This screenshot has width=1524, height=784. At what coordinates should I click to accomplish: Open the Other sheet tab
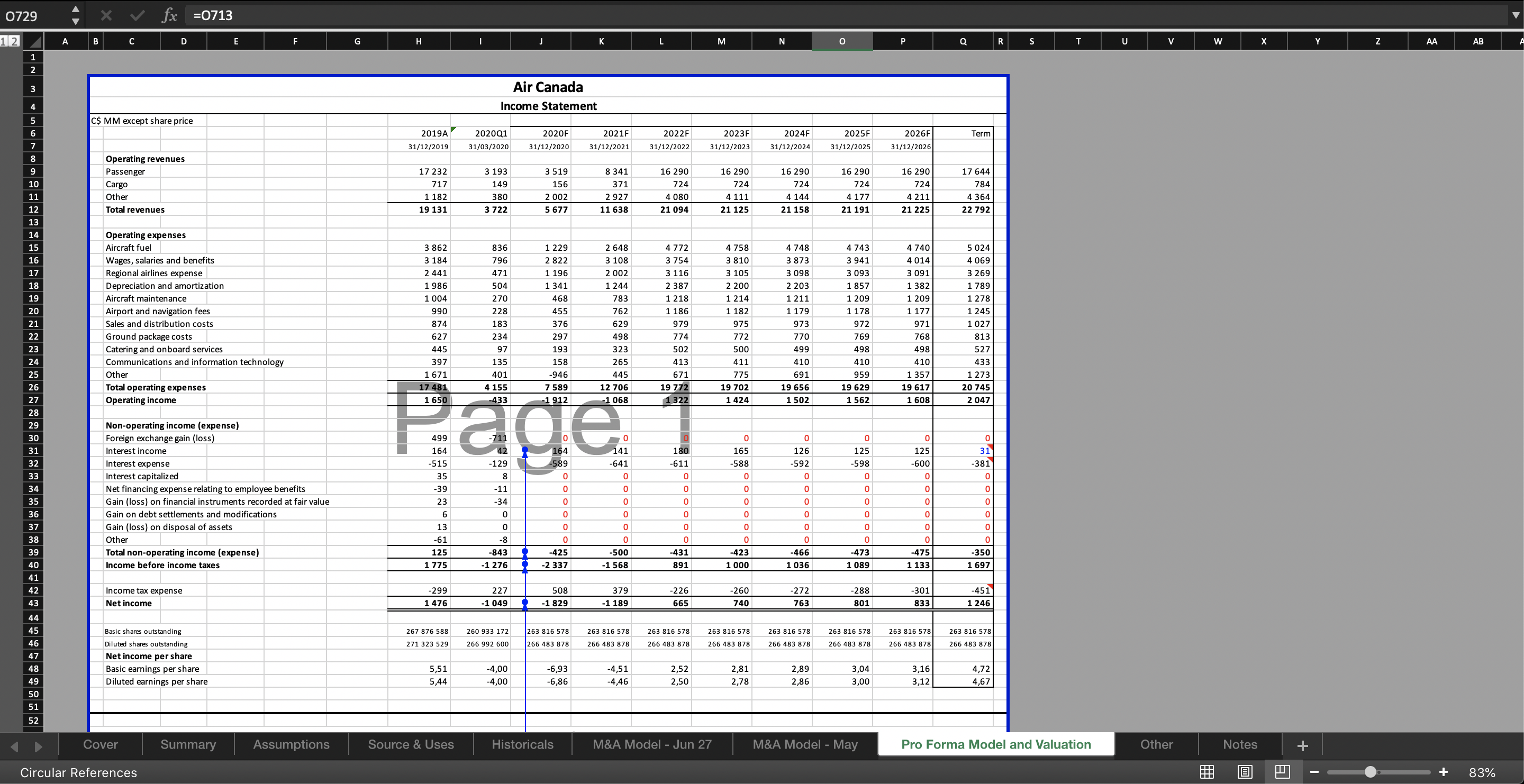(x=1156, y=744)
